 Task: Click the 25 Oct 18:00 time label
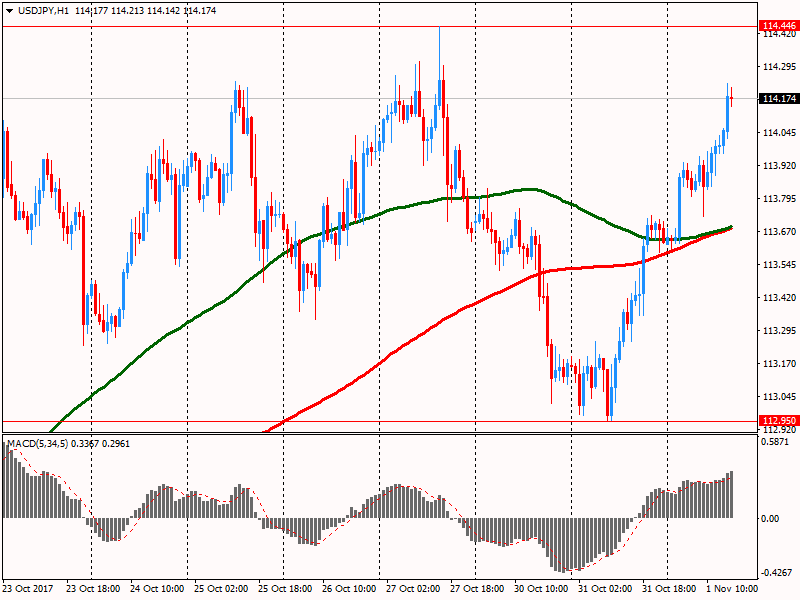coord(285,589)
